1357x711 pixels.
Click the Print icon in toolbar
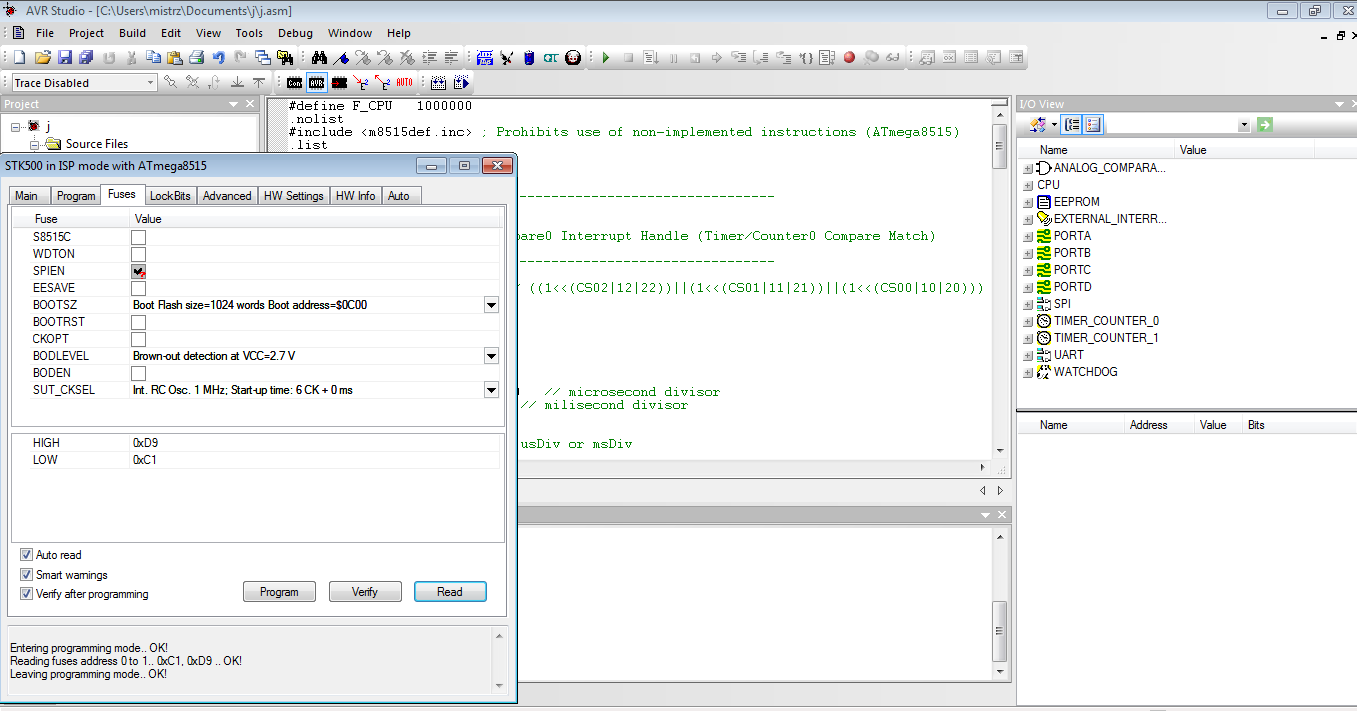click(x=197, y=58)
